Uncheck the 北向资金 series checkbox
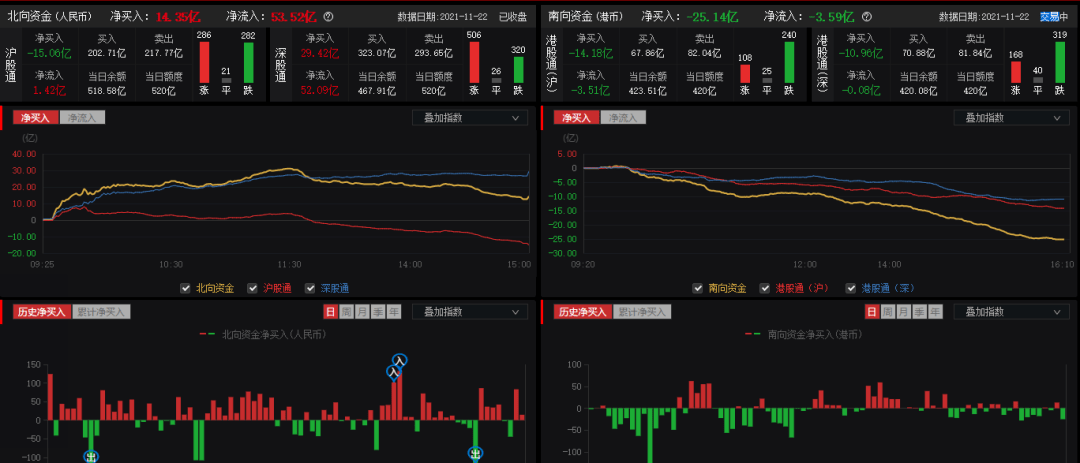Screen dimensions: 1080x463 186,288
